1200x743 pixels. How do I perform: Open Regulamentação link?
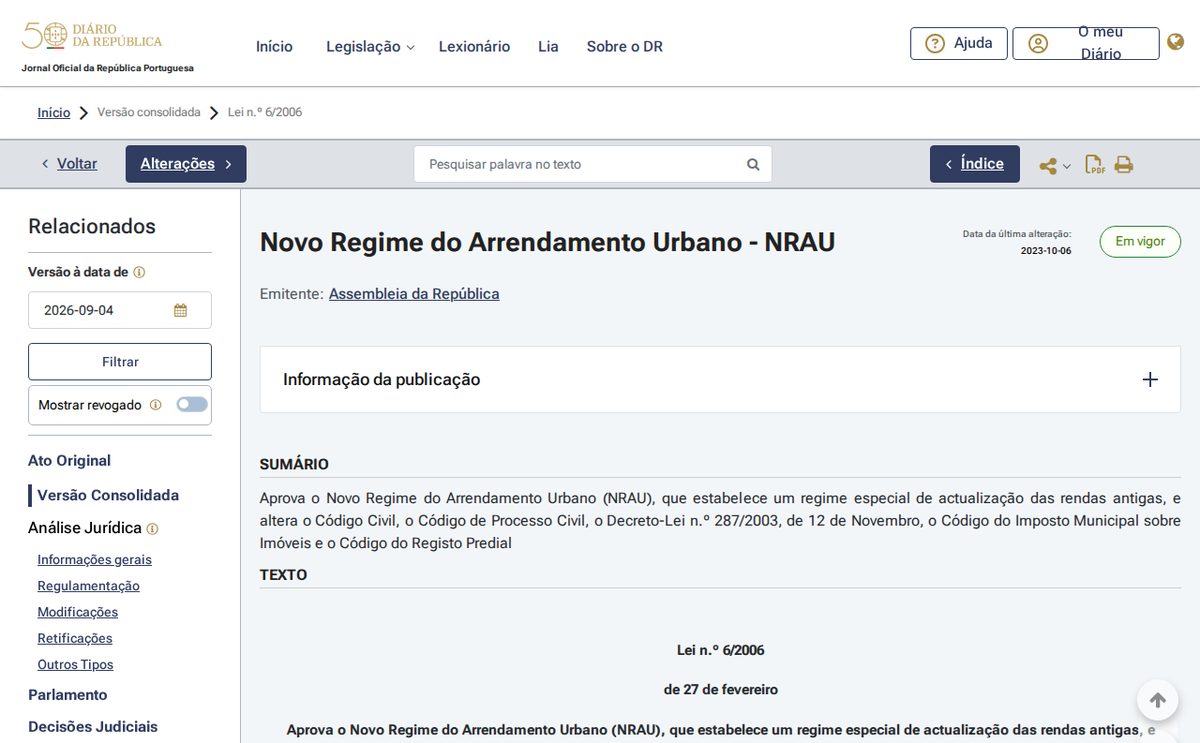89,586
